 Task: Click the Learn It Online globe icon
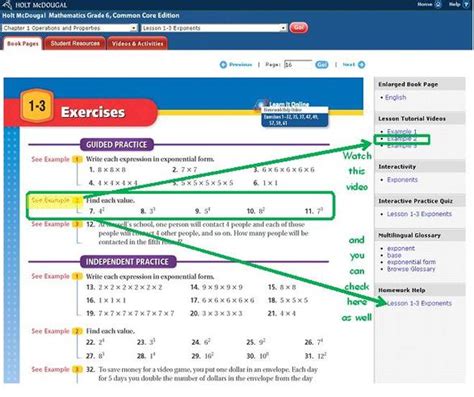(261, 104)
